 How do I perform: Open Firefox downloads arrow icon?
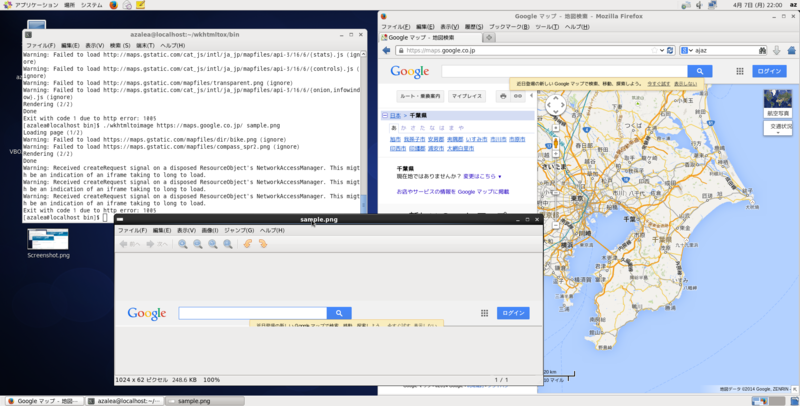coord(777,50)
